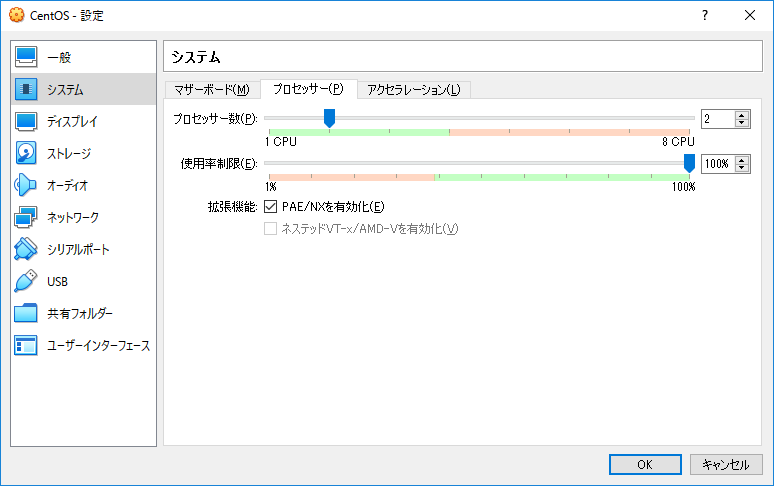Click the 100% execution cap field

pos(718,164)
